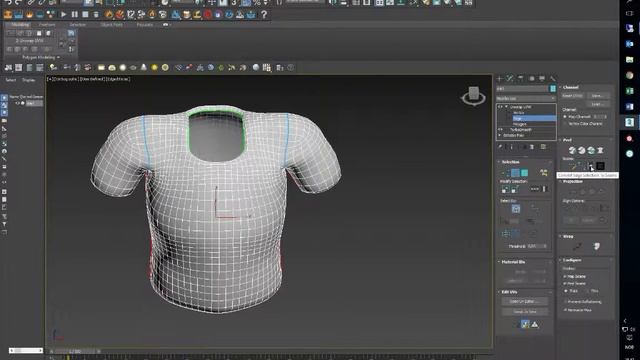This screenshot has width=640, height=360.
Task: Select the Map Channel radio button
Action: click(565, 117)
